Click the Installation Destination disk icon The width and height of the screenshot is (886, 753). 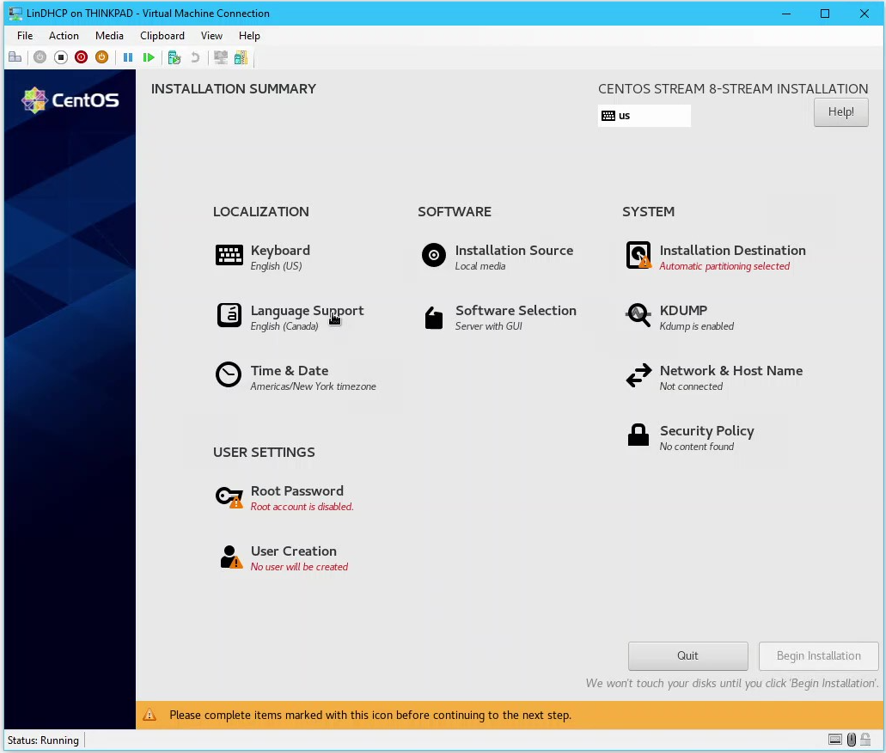pos(639,255)
